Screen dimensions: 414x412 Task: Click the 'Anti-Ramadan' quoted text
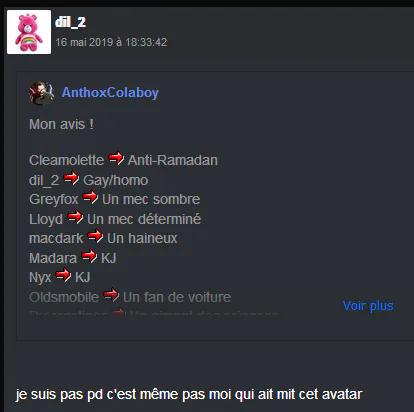(x=173, y=160)
